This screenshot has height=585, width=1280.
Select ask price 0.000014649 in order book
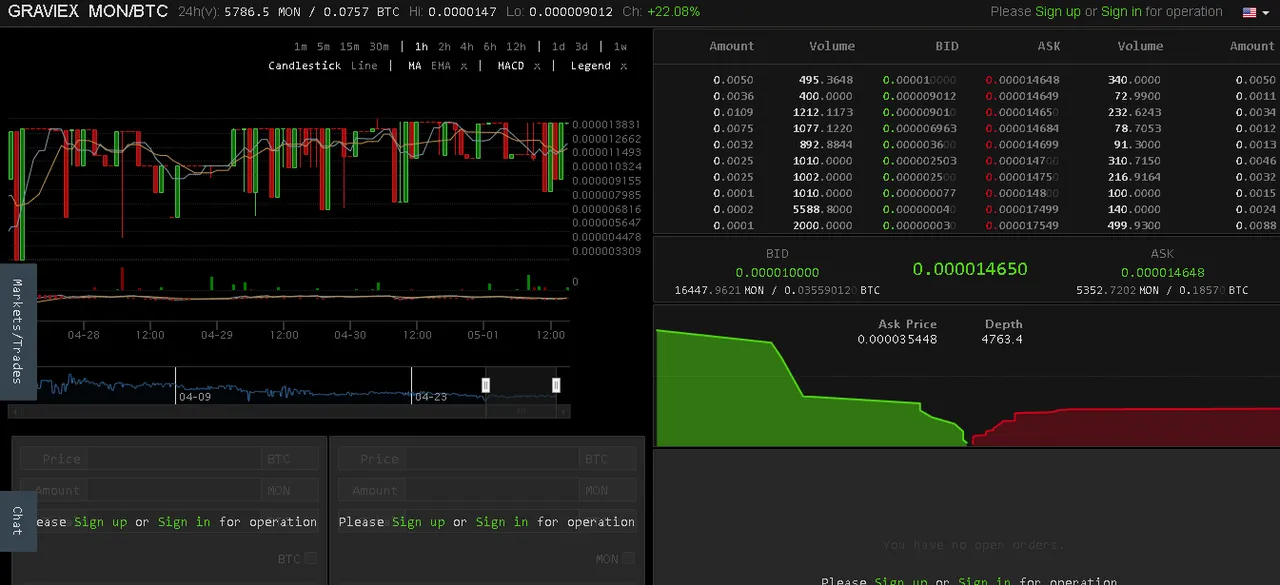pos(1022,96)
